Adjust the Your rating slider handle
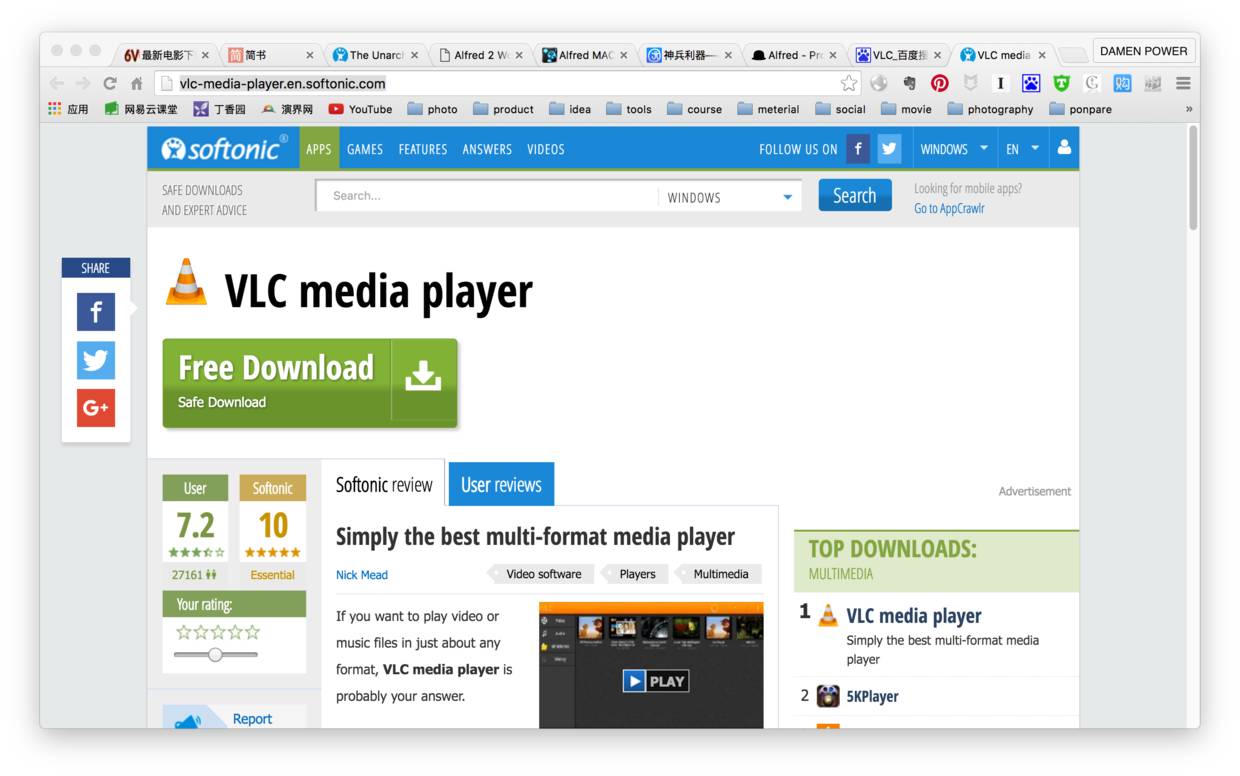 coord(215,655)
